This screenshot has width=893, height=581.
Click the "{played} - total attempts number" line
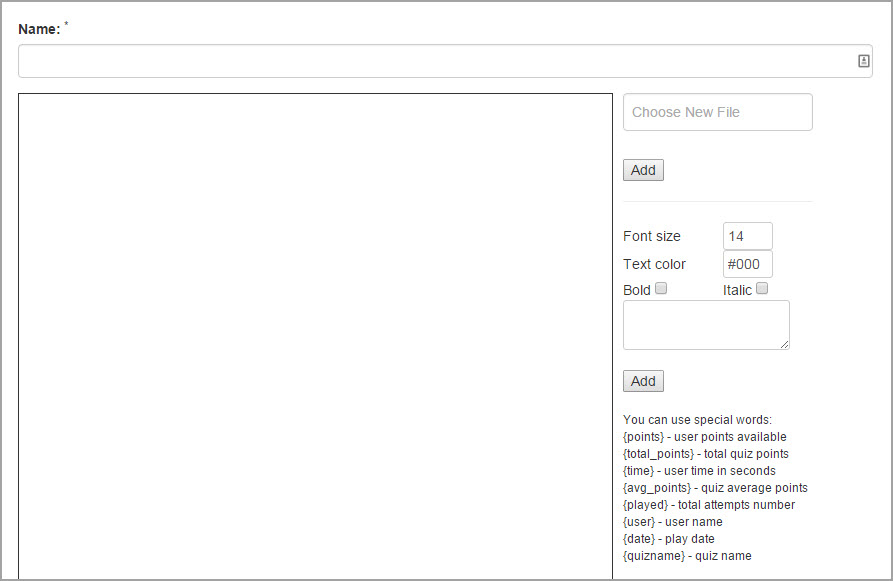pyautogui.click(x=709, y=505)
